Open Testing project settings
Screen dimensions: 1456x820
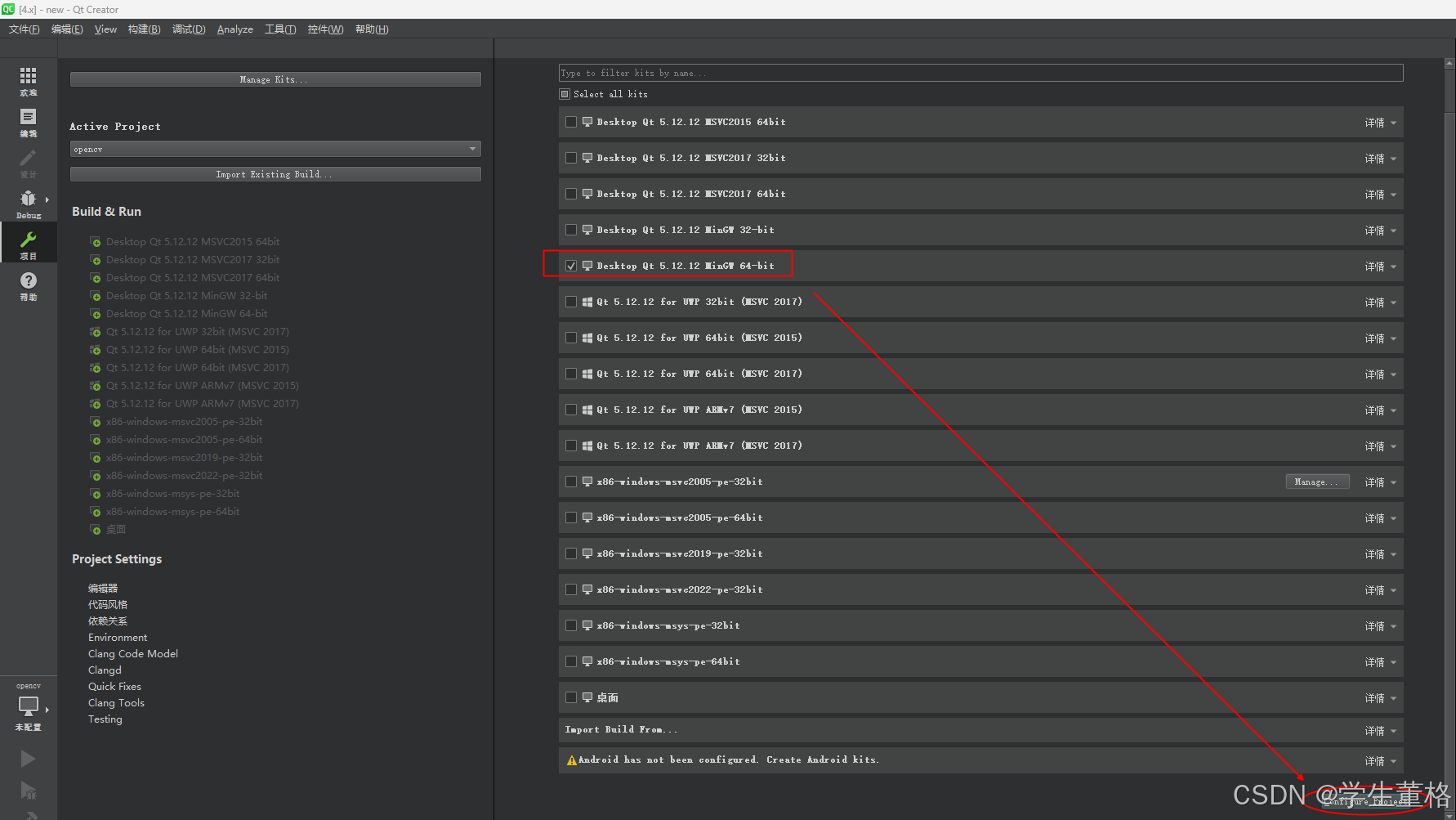(x=105, y=719)
